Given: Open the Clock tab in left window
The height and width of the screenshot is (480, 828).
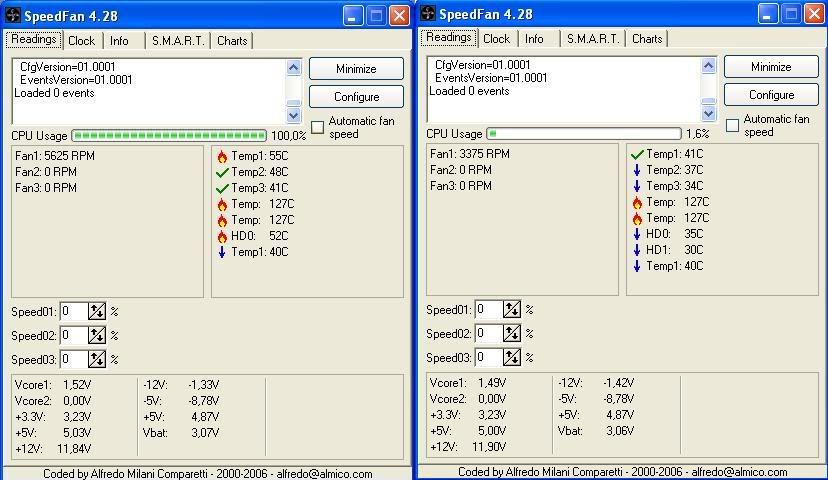Looking at the screenshot, I should point(81,41).
